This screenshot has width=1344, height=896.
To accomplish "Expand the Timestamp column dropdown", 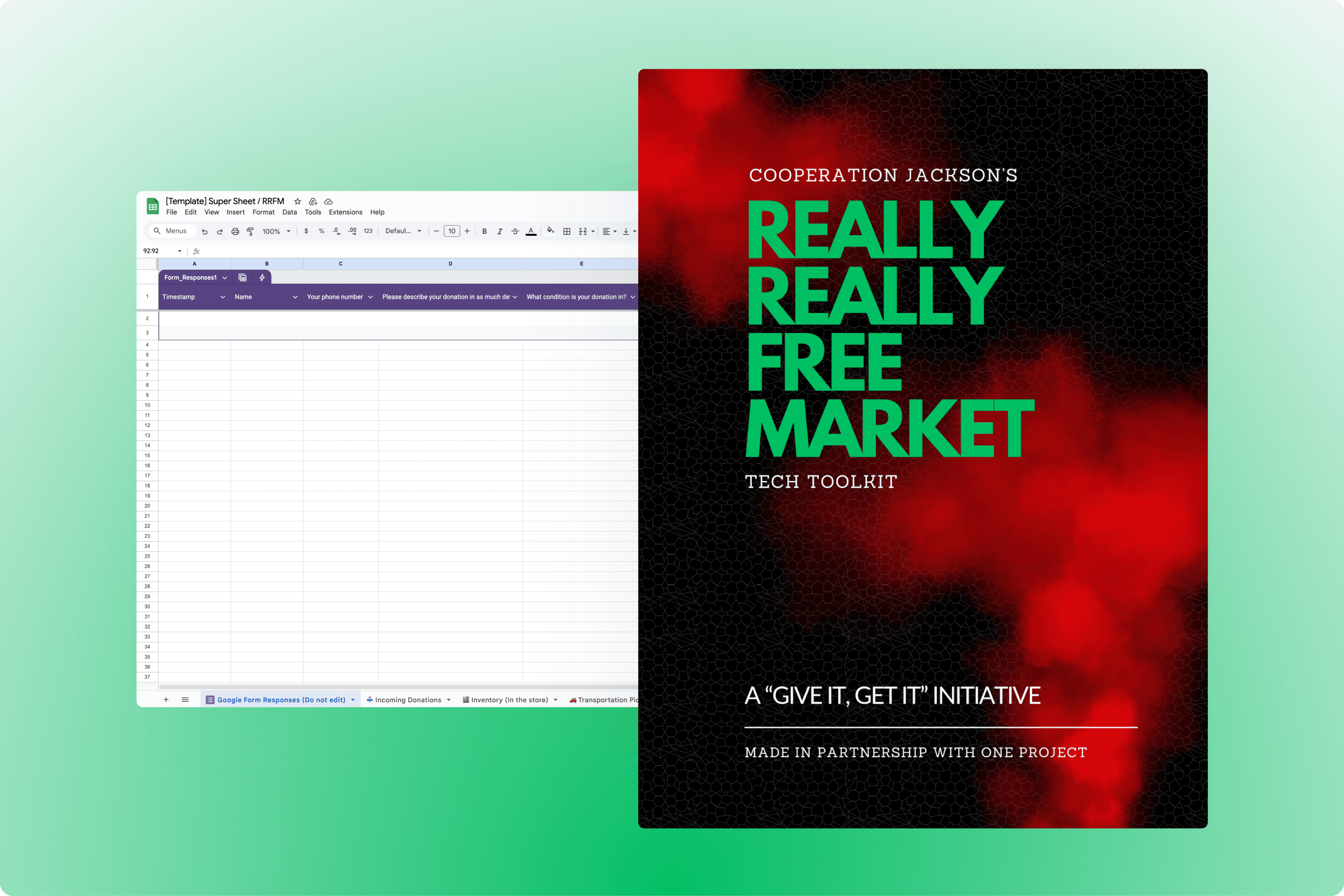I will (x=222, y=297).
